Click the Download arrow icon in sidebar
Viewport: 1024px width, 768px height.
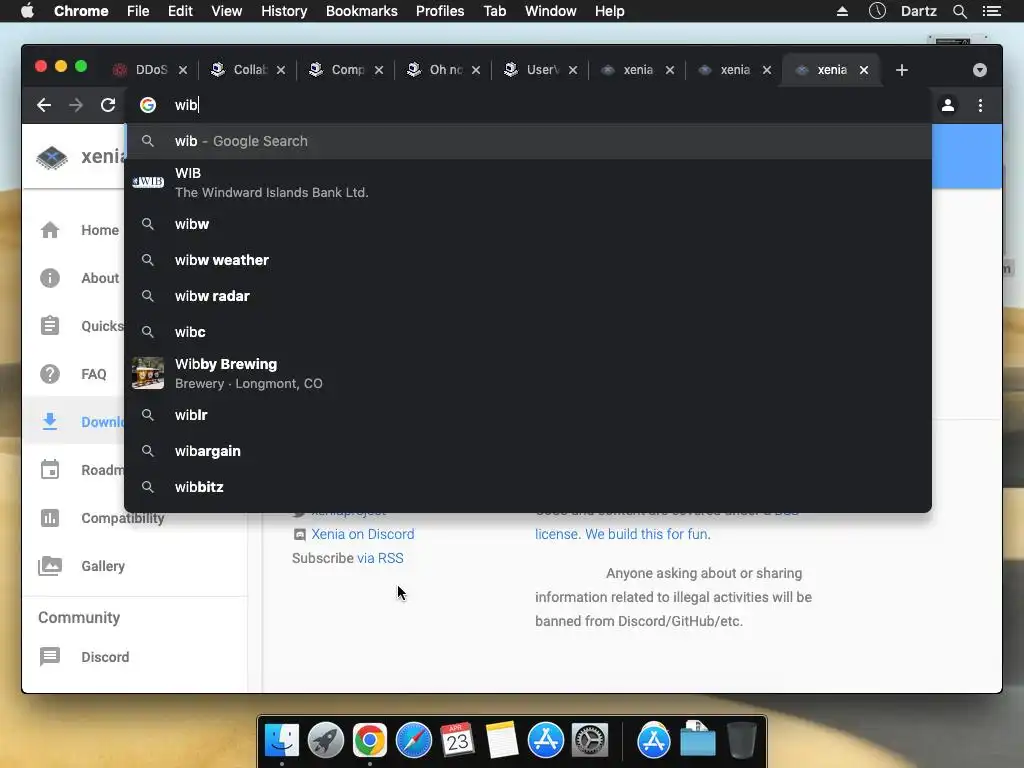[x=50, y=422]
